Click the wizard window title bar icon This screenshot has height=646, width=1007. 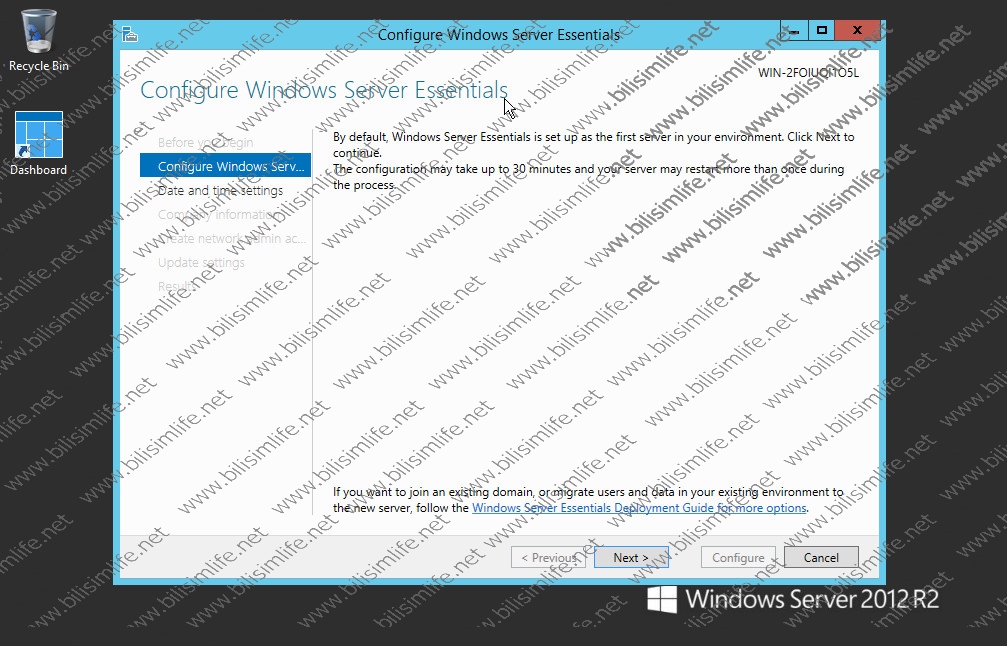click(x=130, y=34)
